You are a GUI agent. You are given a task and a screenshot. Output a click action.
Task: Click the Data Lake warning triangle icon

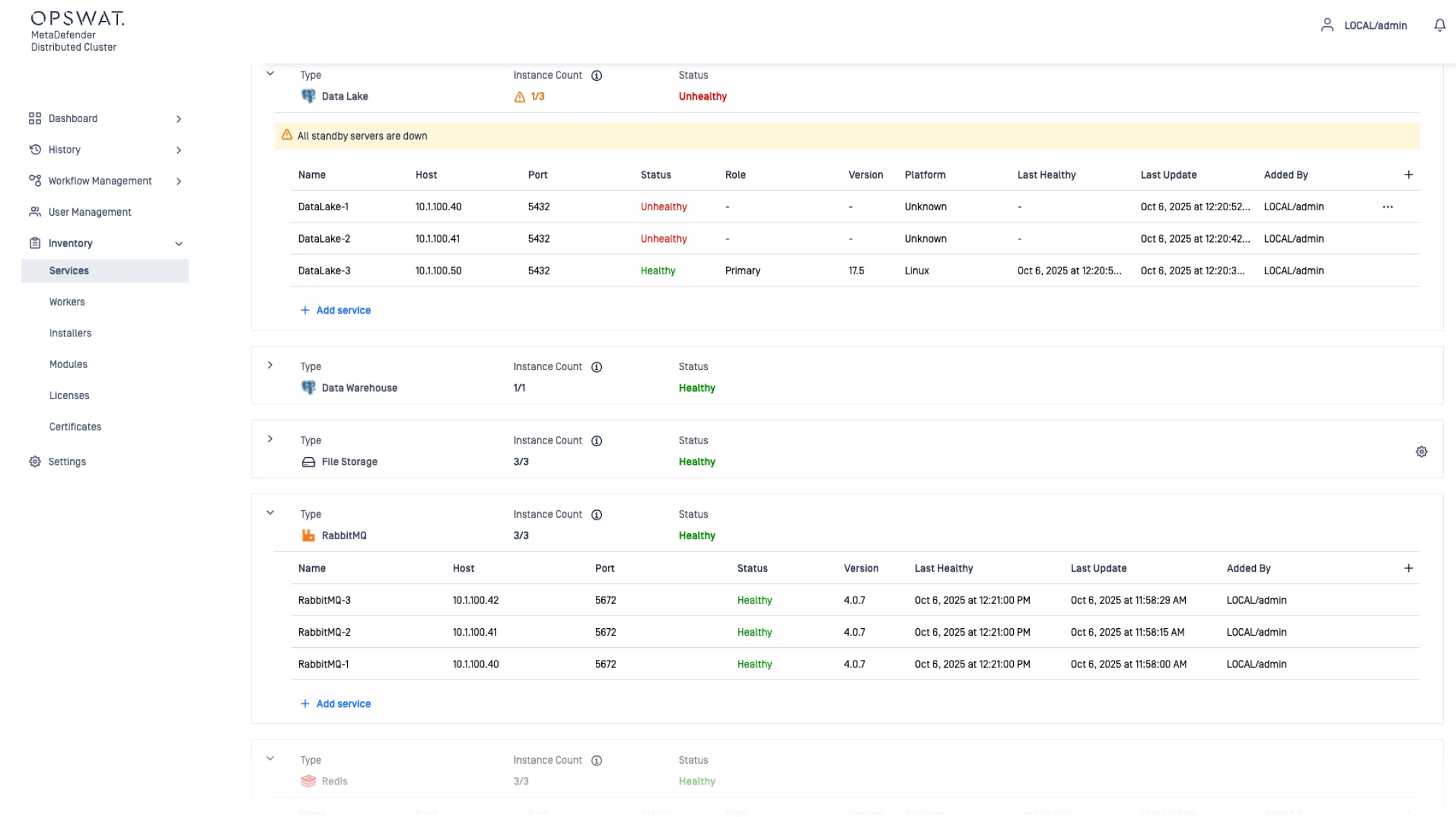pyautogui.click(x=520, y=97)
